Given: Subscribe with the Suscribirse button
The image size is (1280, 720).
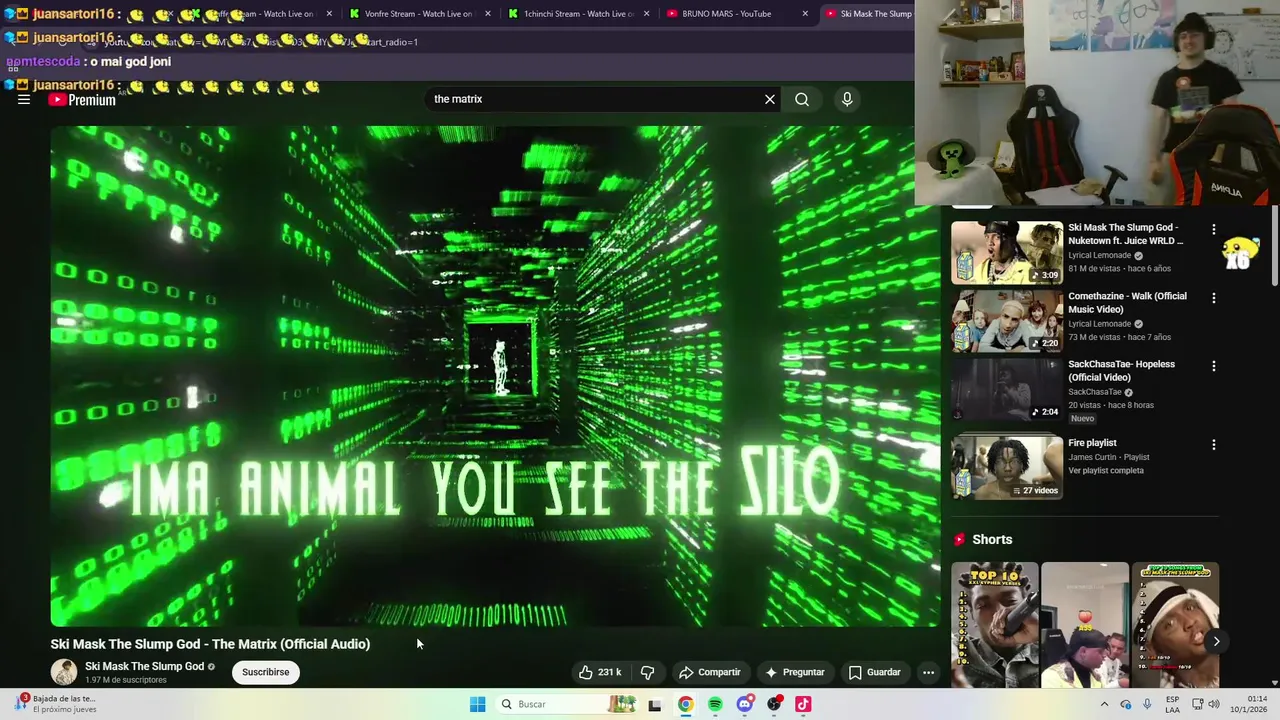Looking at the screenshot, I should (x=265, y=672).
